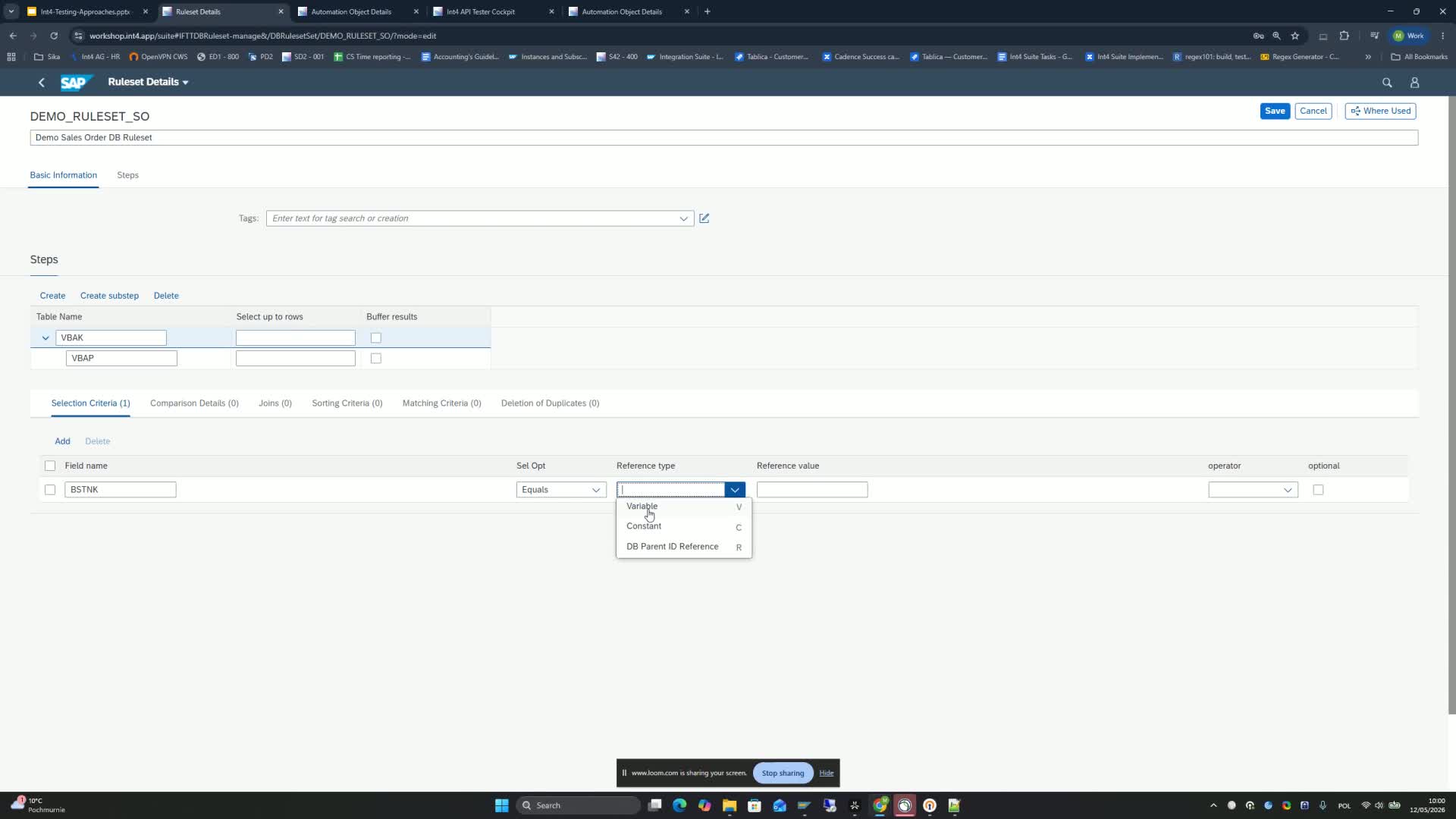Choose DB Parent ID Reference option
Image resolution: width=1456 pixels, height=819 pixels.
click(684, 547)
